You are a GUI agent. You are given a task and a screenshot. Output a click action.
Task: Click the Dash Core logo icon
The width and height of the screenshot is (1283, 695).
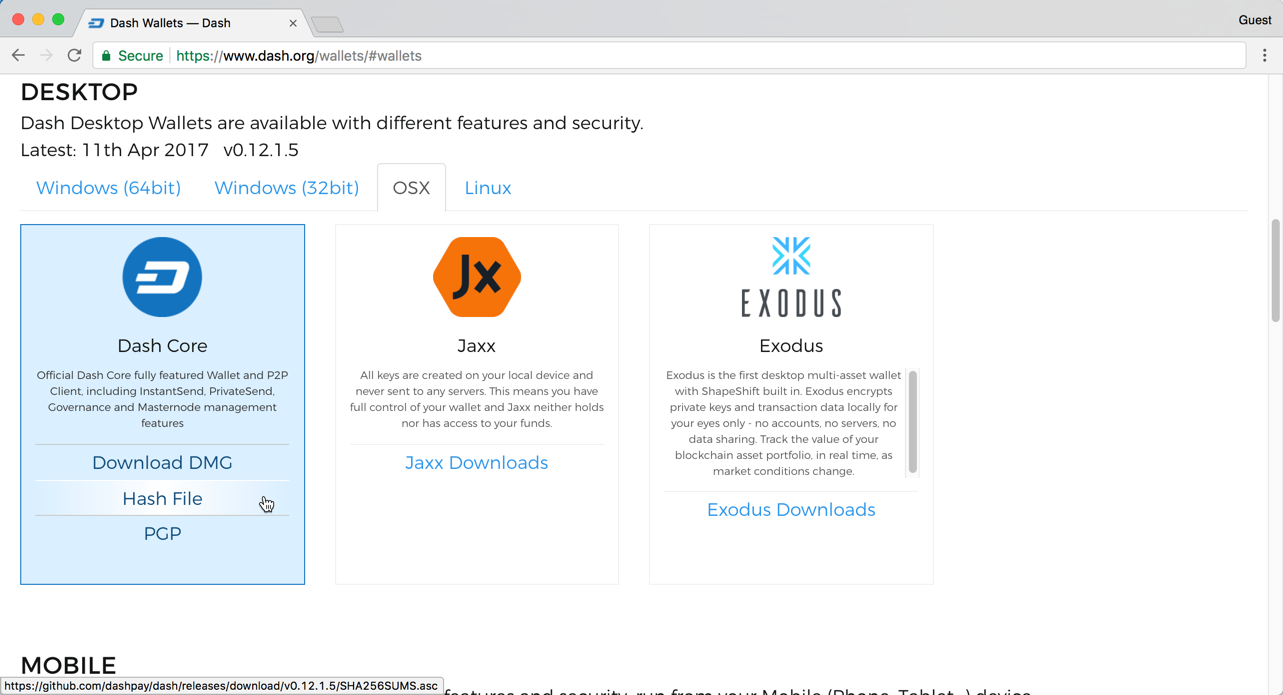pos(162,277)
